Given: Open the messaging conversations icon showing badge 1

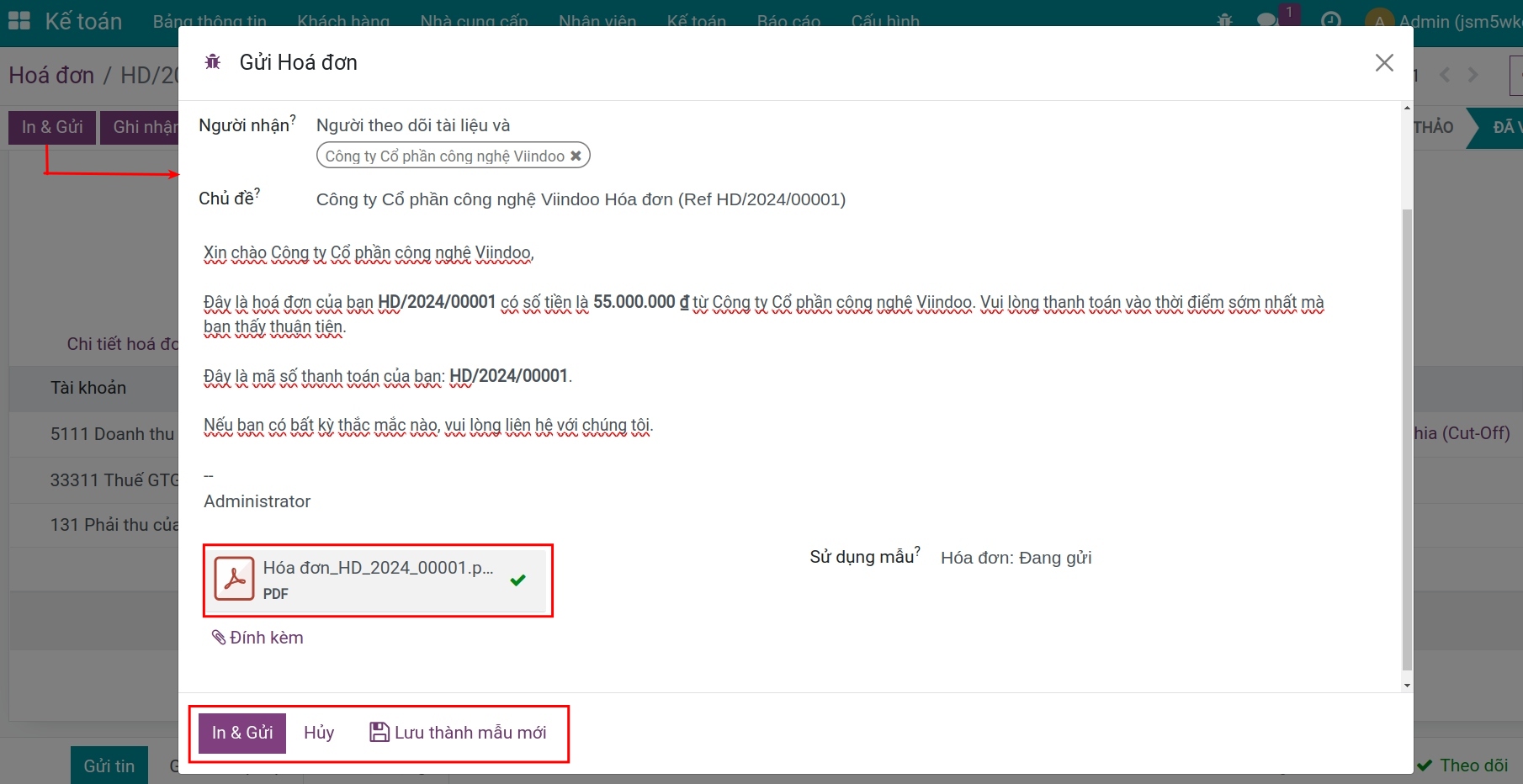Looking at the screenshot, I should click(x=1269, y=19).
